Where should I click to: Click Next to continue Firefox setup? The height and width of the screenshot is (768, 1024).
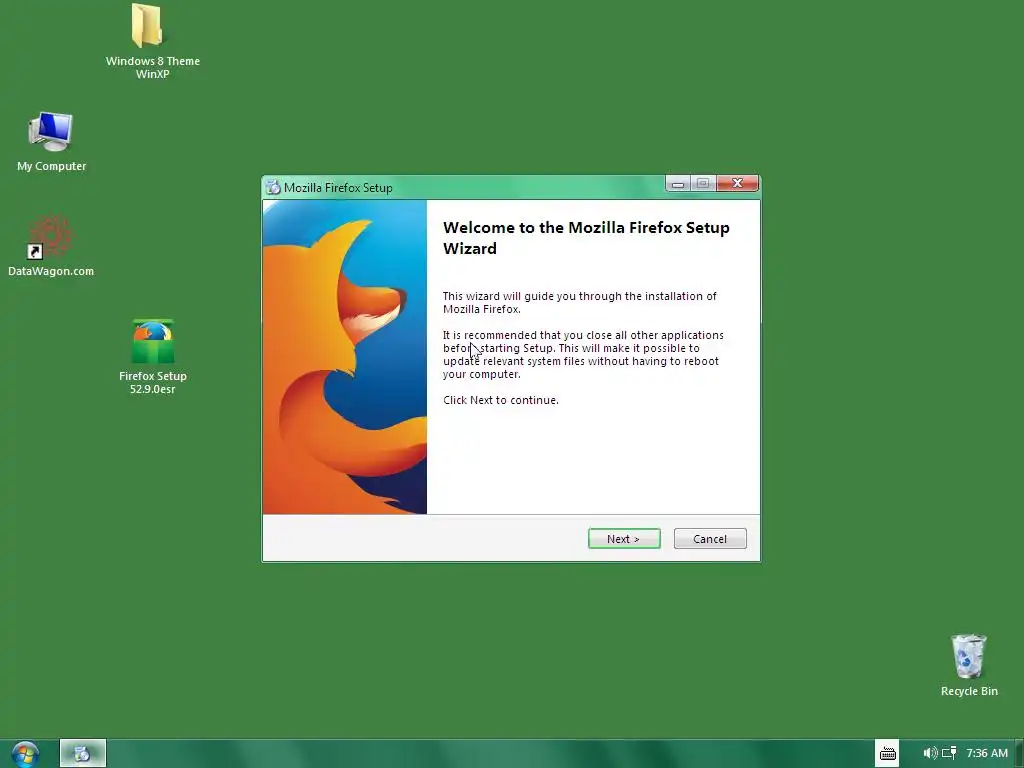pyautogui.click(x=624, y=539)
